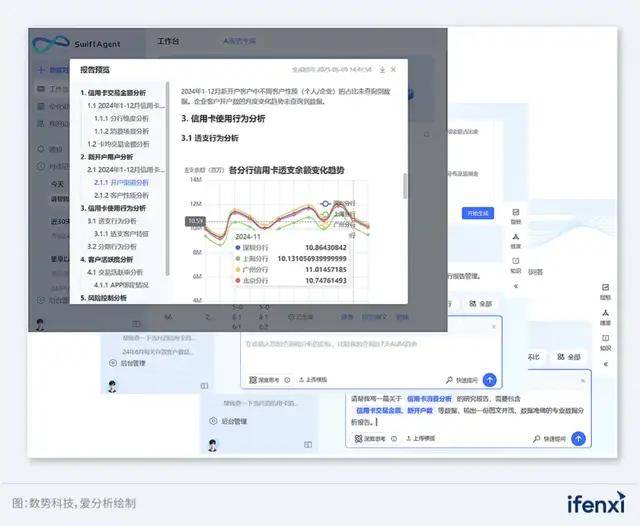Screen dimensions: 640x526
Task: Open 3.1.1 透支客户特征 in the outline
Action: coord(121,233)
